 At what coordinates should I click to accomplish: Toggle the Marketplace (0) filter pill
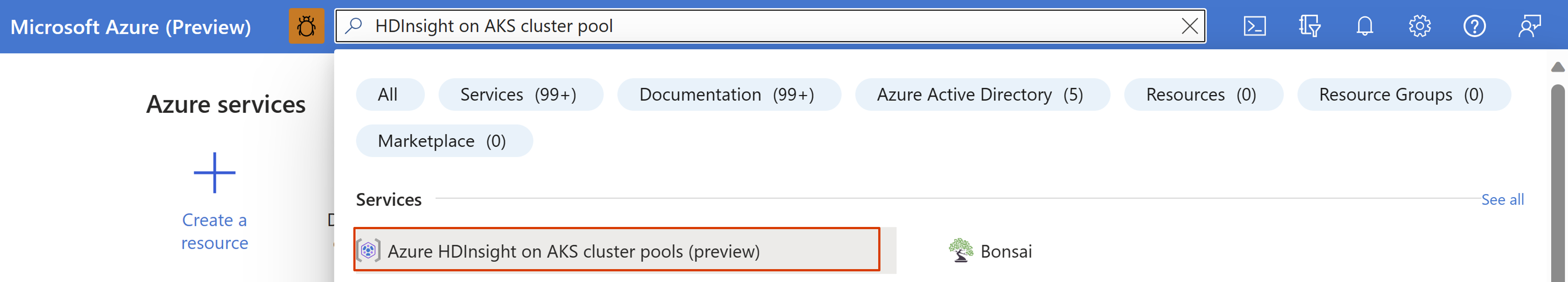444,140
